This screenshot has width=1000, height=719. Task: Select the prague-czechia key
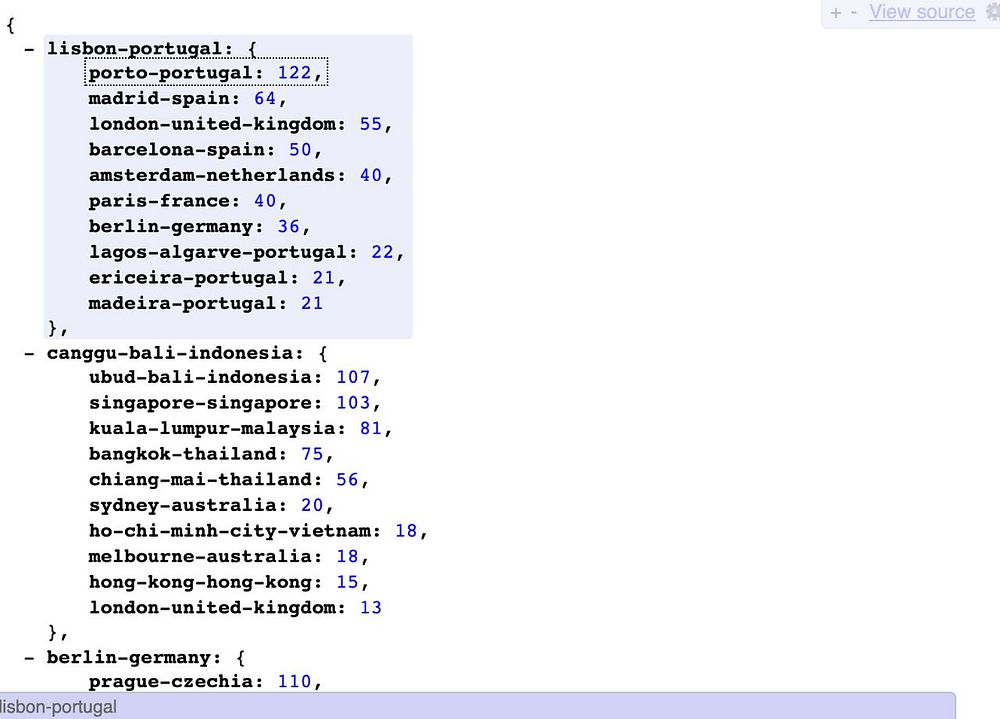pyautogui.click(x=170, y=682)
